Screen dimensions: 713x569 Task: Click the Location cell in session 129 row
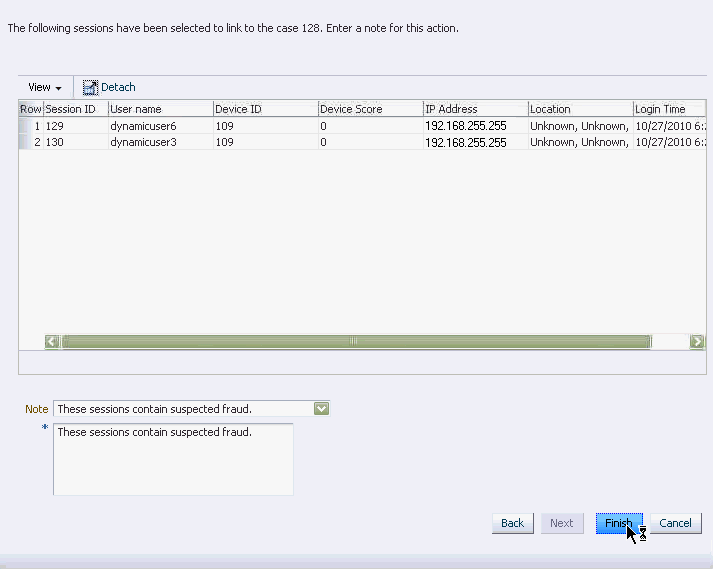click(581, 126)
